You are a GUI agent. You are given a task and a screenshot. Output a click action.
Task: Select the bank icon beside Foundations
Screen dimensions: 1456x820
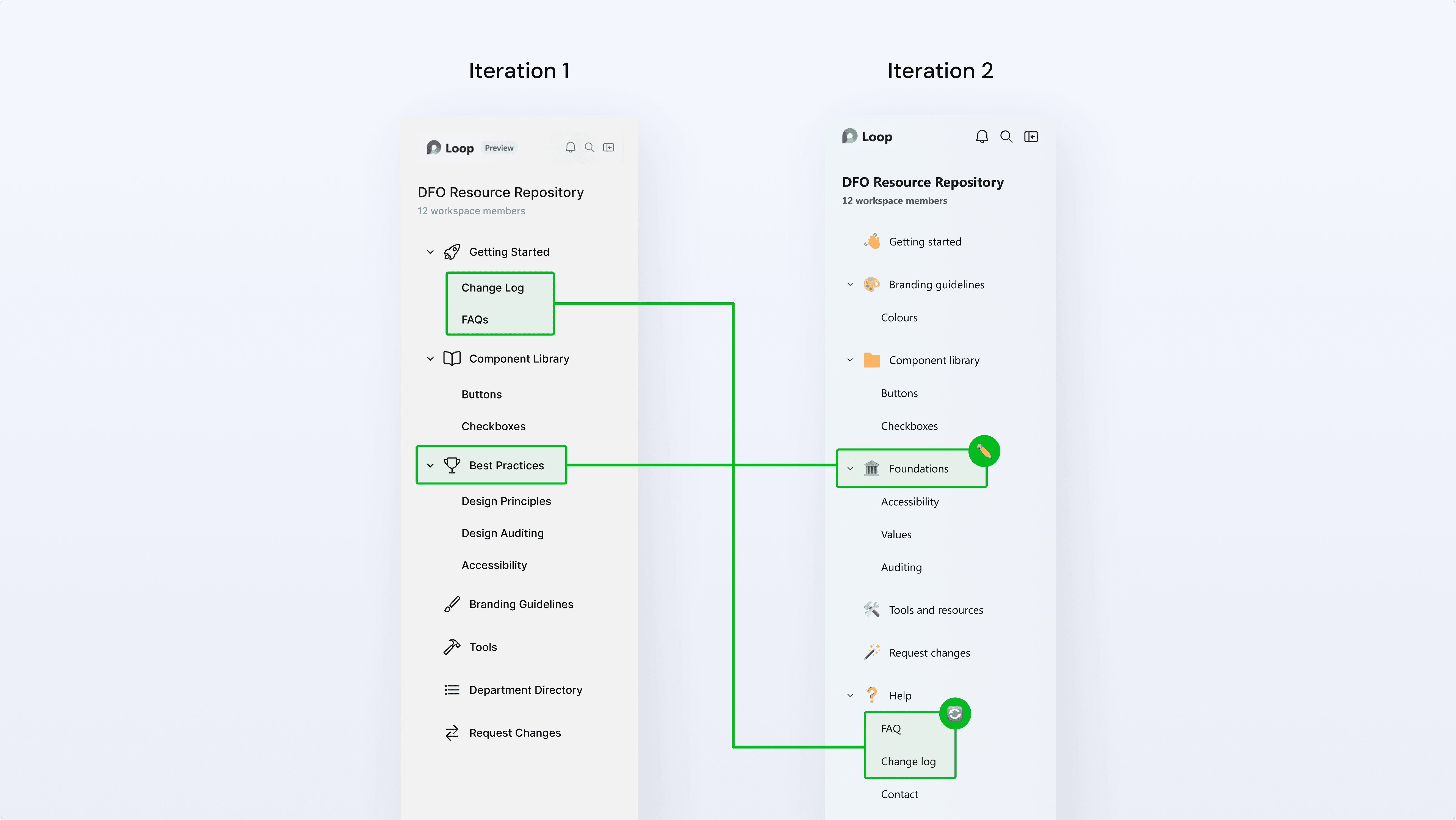872,469
